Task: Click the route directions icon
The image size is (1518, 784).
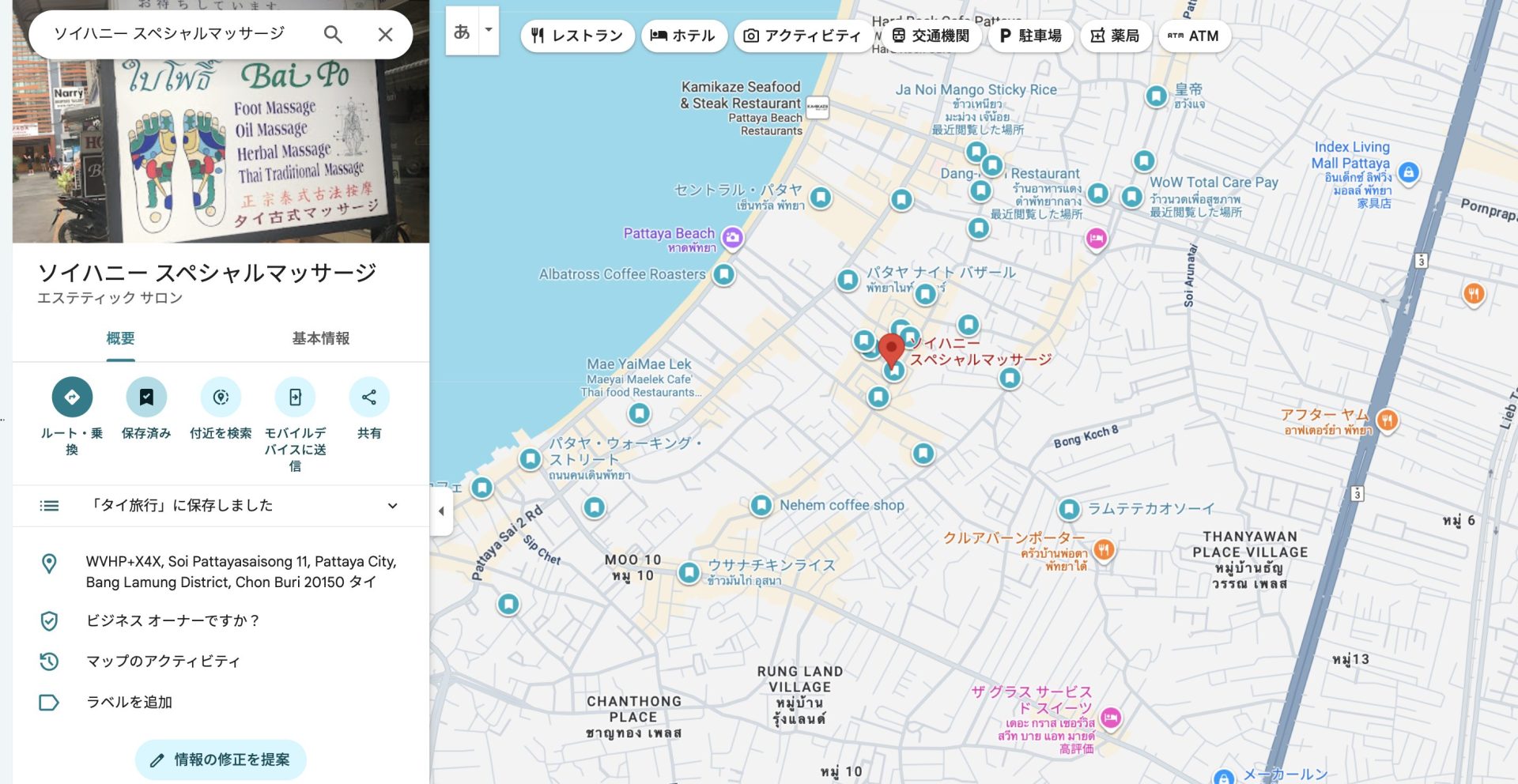Action: click(x=72, y=397)
